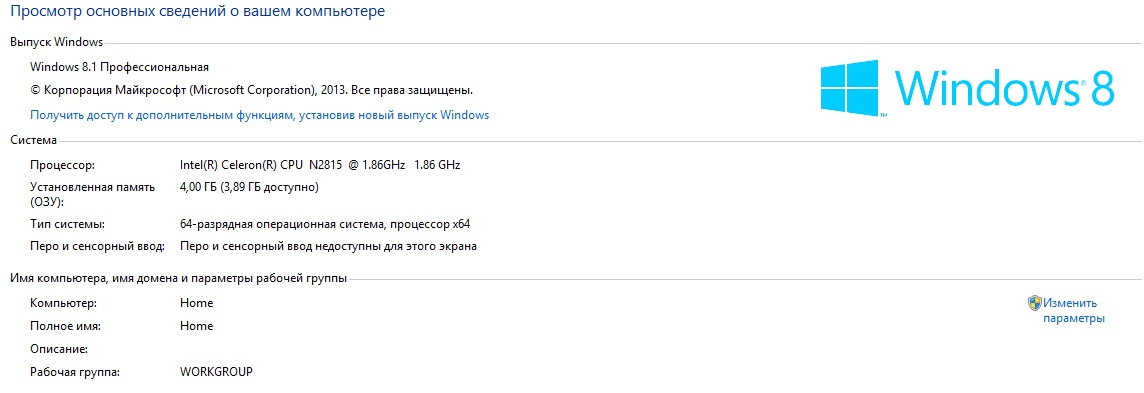Click the Система section header
The image size is (1144, 393).
(x=34, y=140)
